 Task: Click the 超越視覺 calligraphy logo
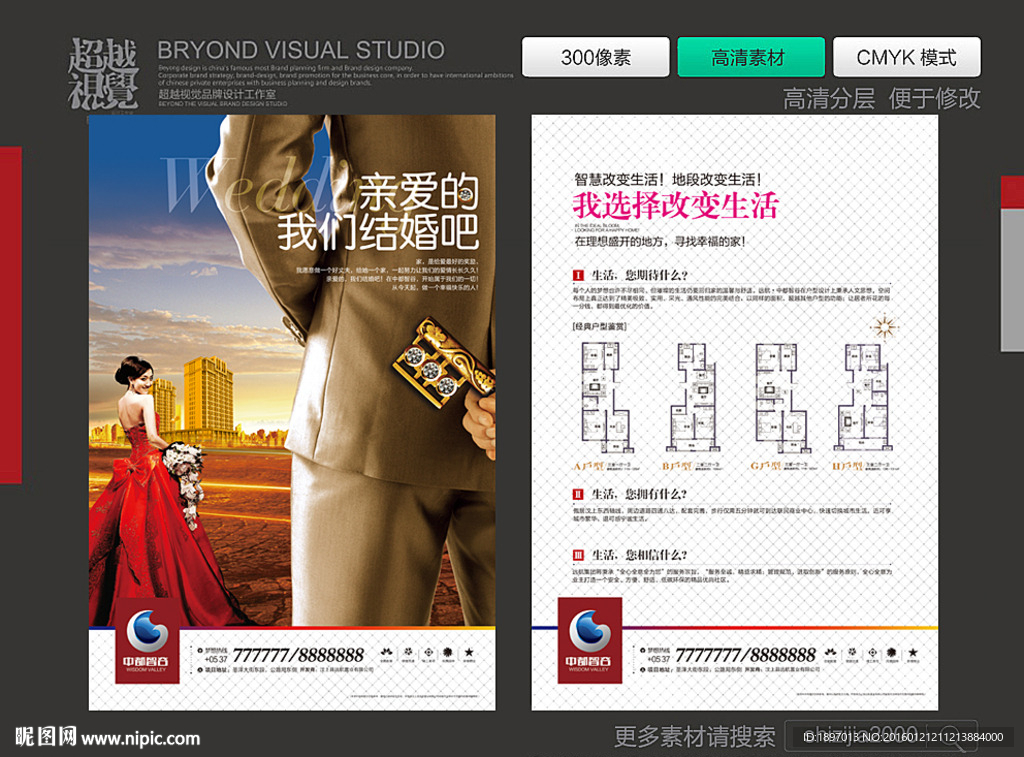[x=103, y=73]
